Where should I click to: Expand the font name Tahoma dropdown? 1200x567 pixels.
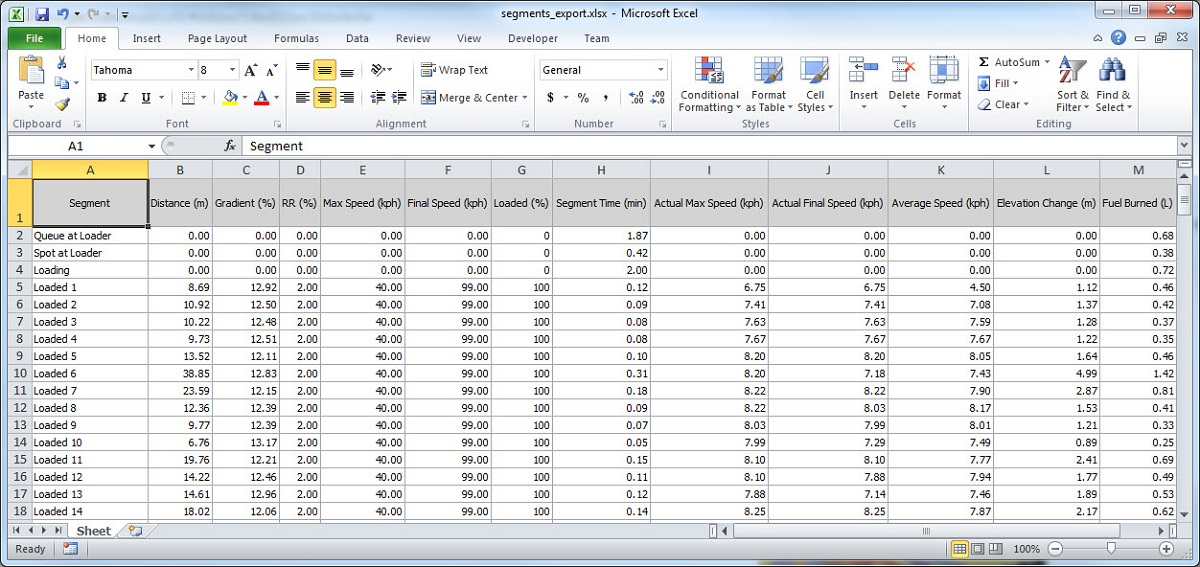(x=191, y=70)
